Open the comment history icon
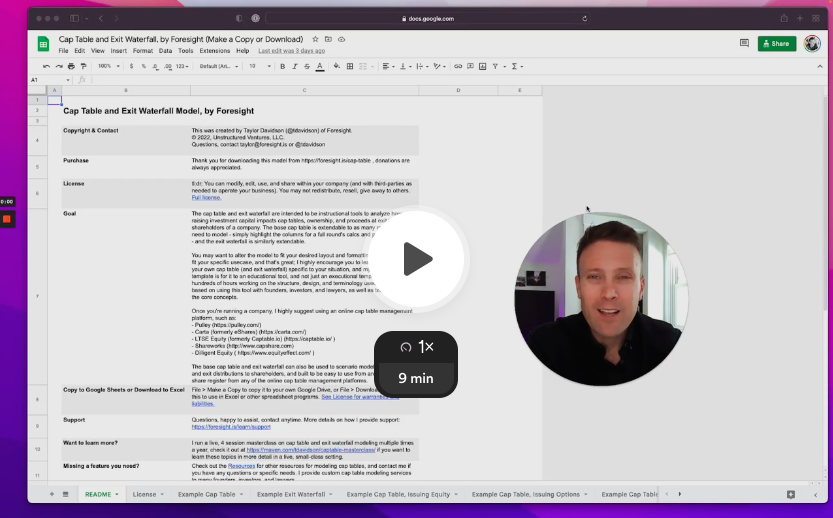 point(744,43)
